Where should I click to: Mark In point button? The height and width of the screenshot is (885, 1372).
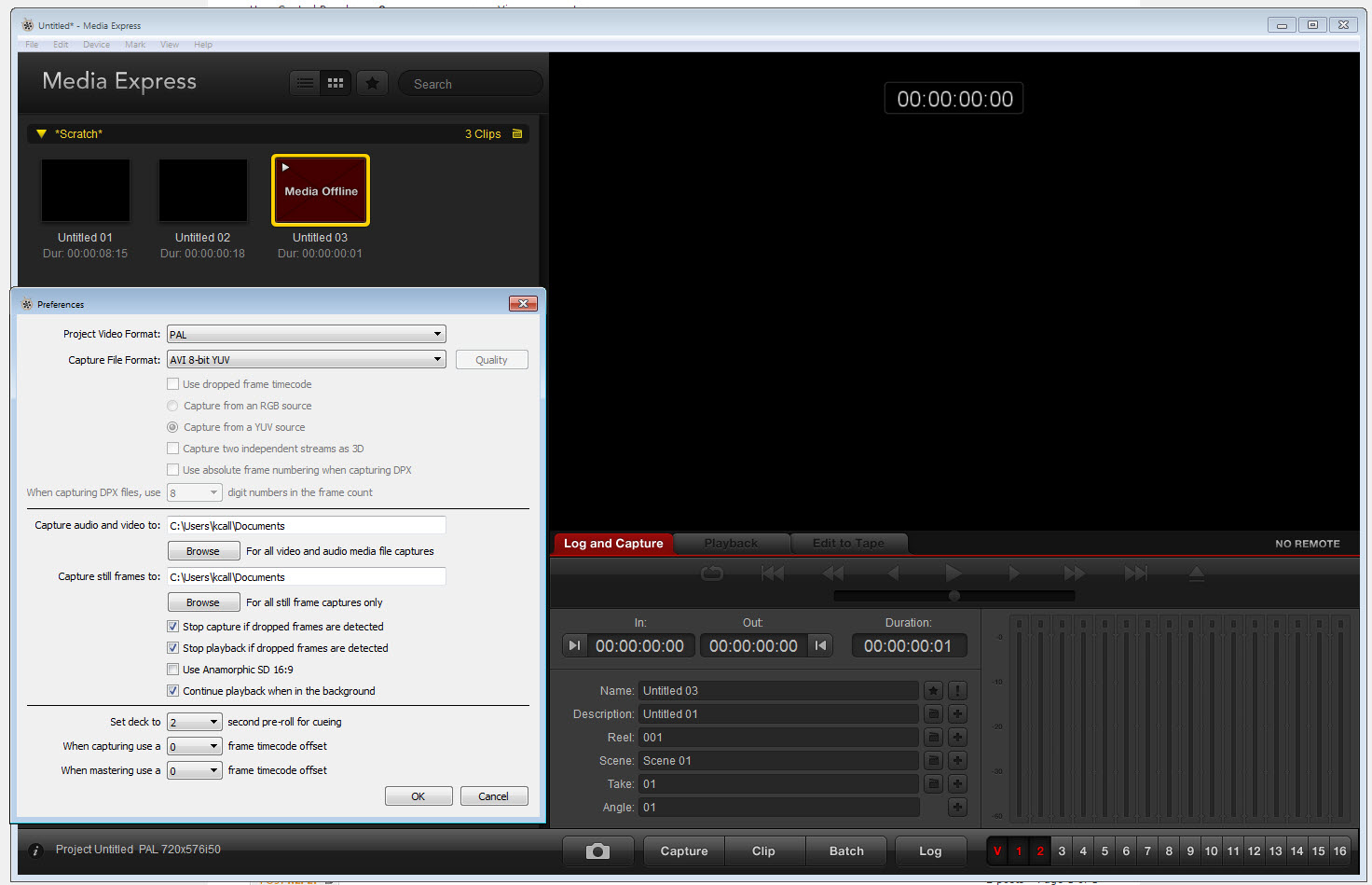coord(574,645)
